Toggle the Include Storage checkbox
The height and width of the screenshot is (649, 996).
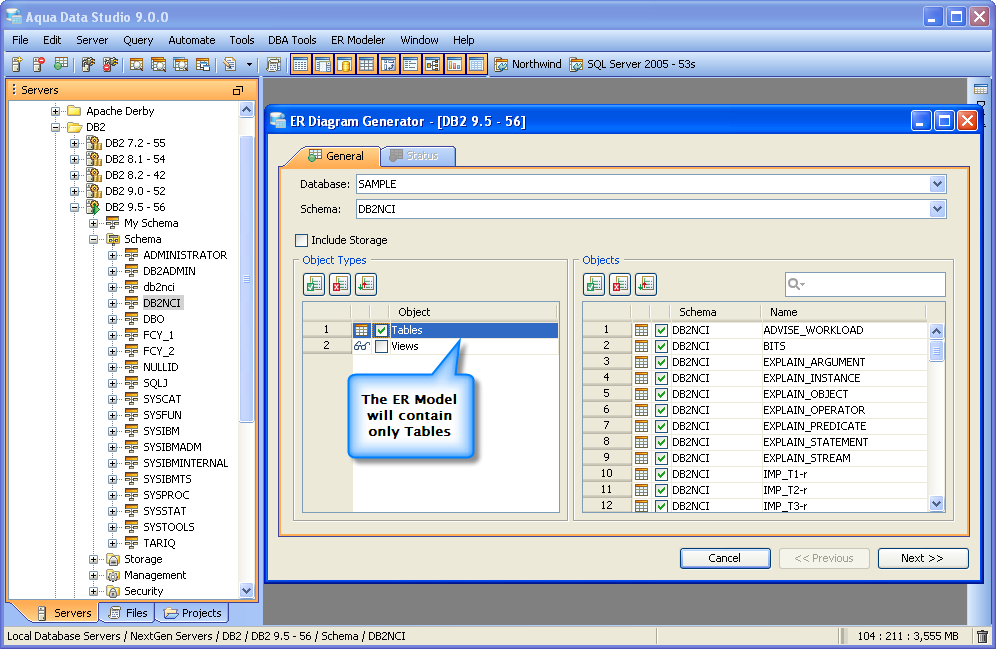tap(302, 240)
